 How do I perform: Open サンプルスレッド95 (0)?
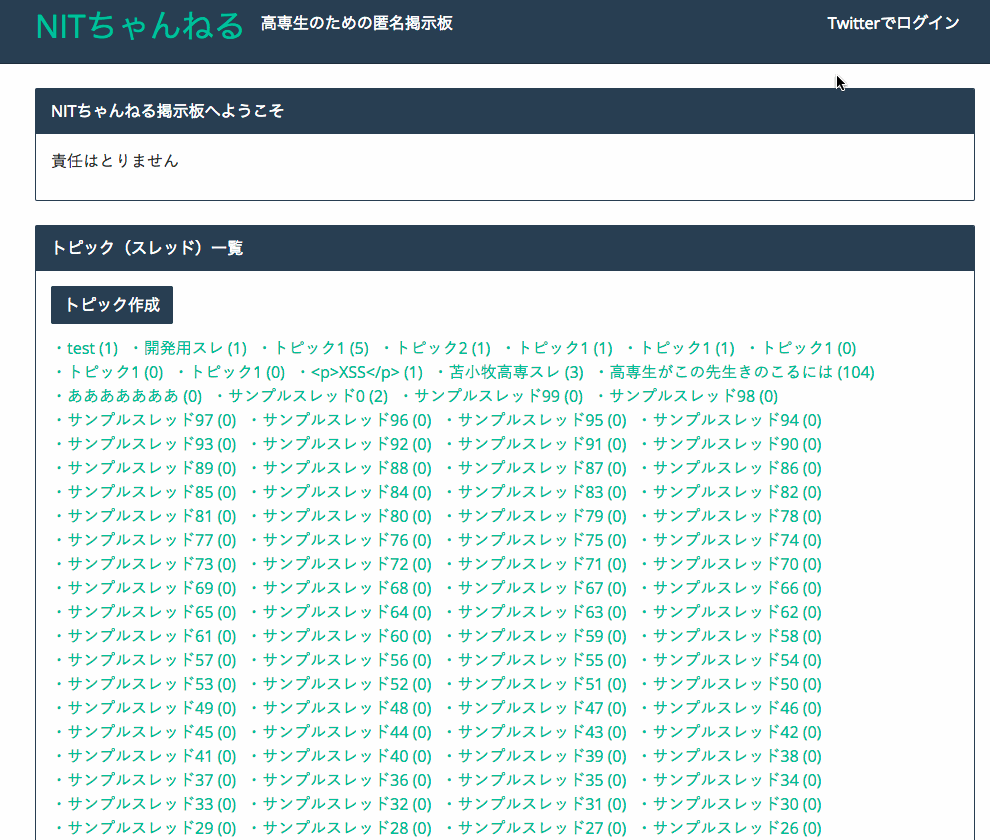click(x=542, y=420)
